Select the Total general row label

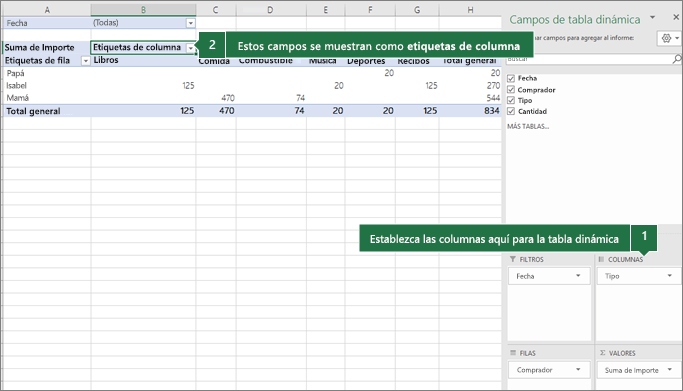click(x=33, y=111)
